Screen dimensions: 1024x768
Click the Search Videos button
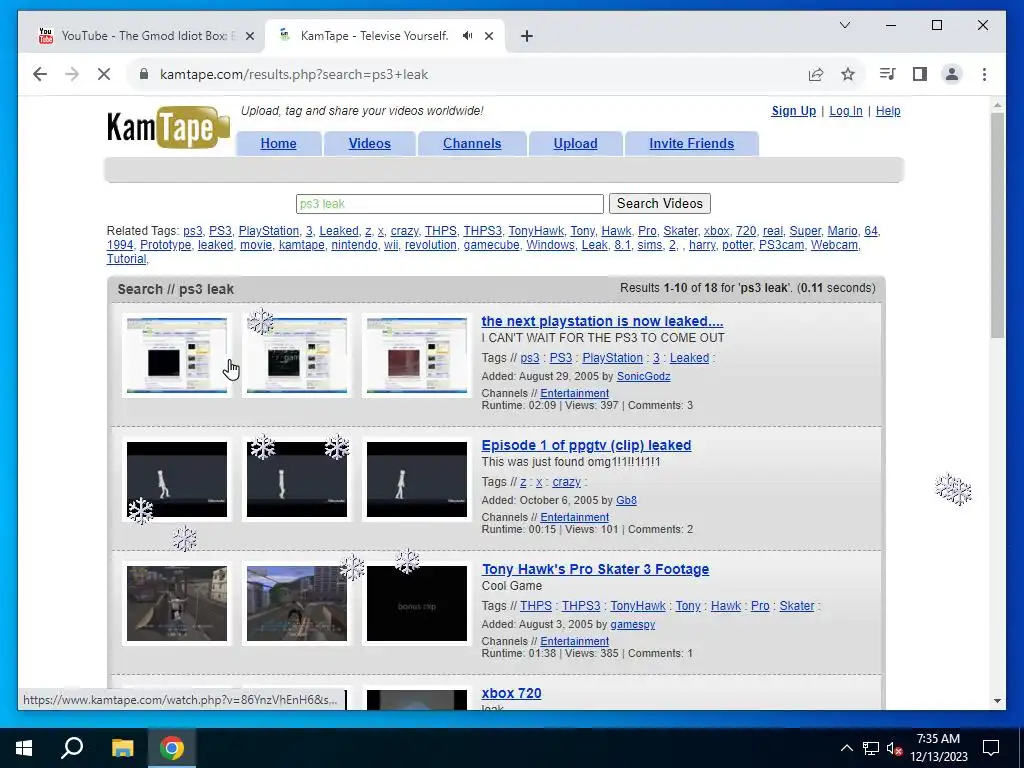pos(660,204)
